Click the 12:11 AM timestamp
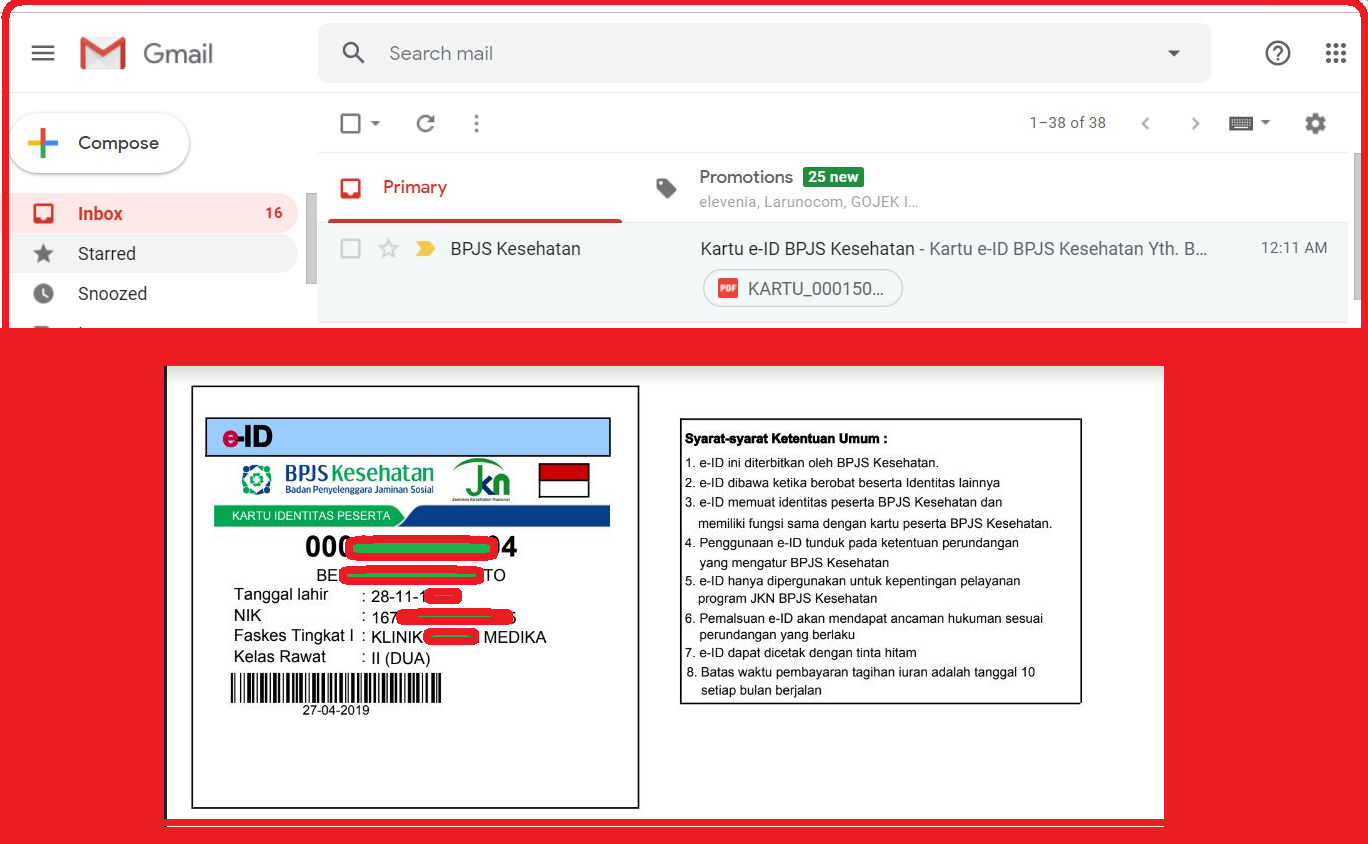The image size is (1368, 844). tap(1294, 248)
